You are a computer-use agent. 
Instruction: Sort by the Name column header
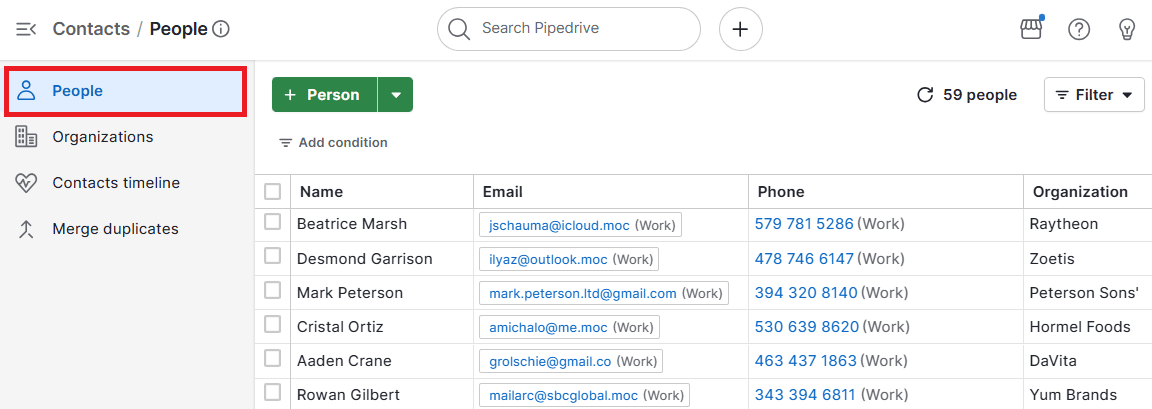point(383,192)
